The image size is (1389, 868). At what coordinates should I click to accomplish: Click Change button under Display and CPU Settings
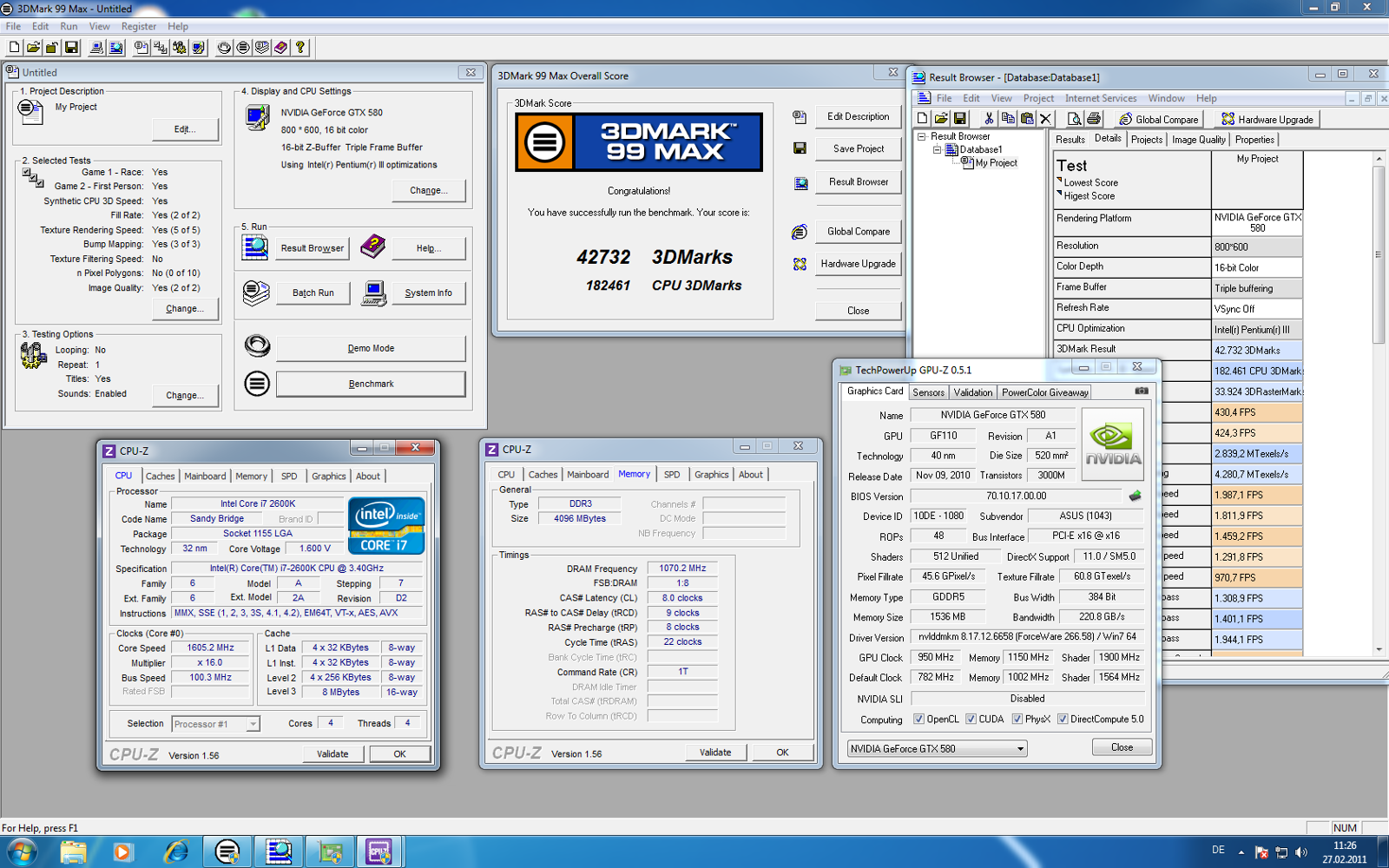tap(429, 190)
